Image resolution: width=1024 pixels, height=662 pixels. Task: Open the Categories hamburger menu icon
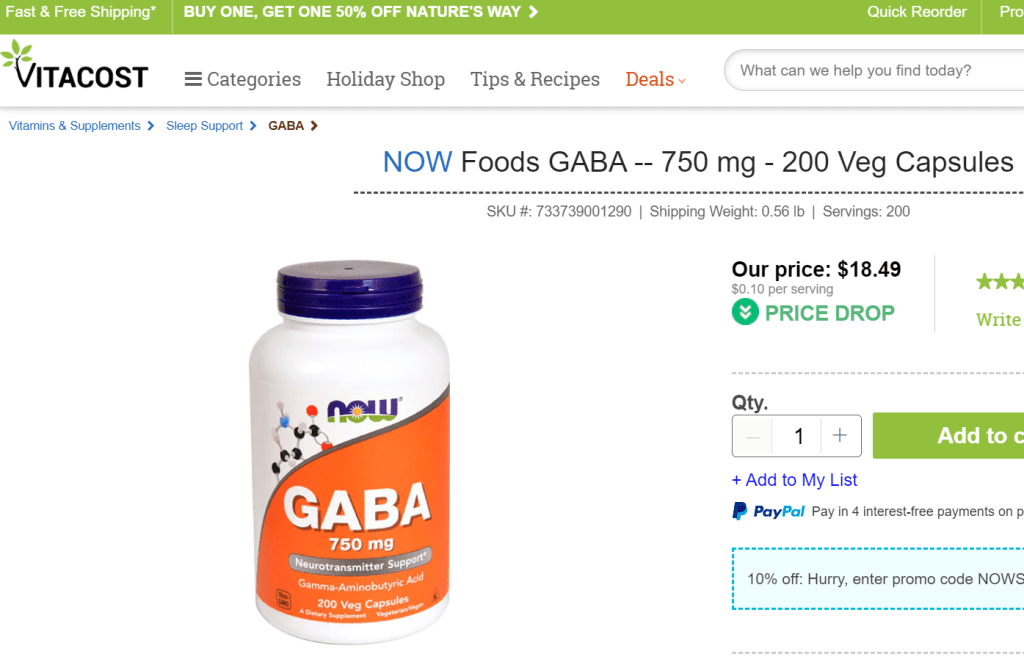pyautogui.click(x=193, y=79)
